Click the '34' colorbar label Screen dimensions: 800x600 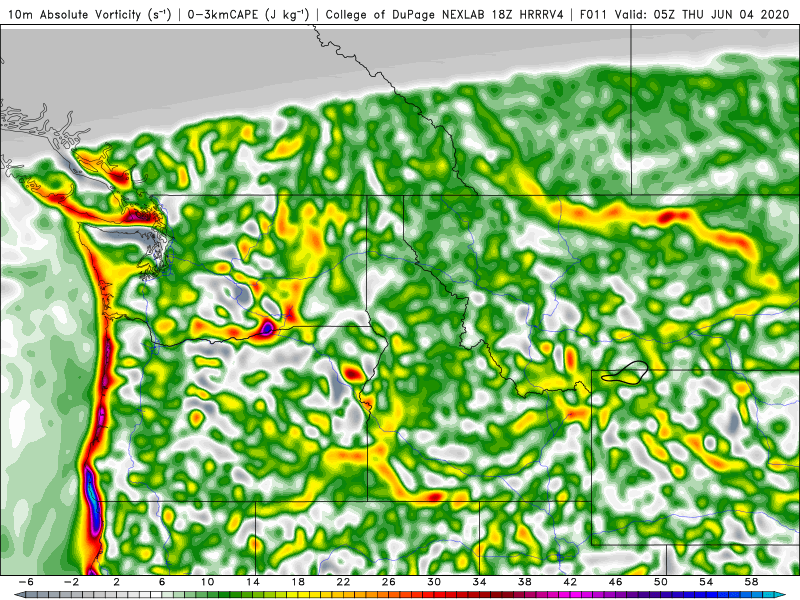click(479, 582)
